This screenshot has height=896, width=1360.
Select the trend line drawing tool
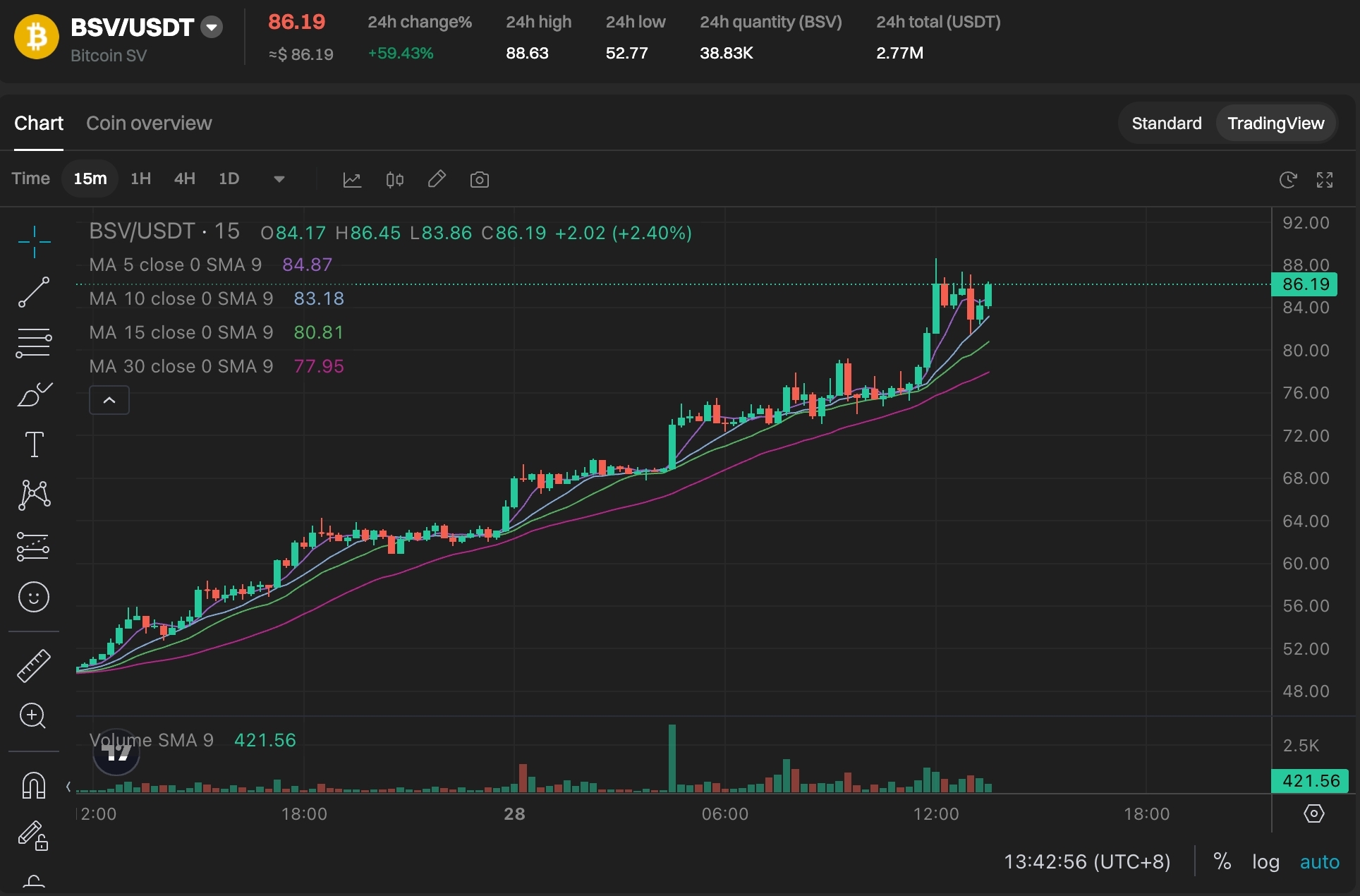(34, 292)
